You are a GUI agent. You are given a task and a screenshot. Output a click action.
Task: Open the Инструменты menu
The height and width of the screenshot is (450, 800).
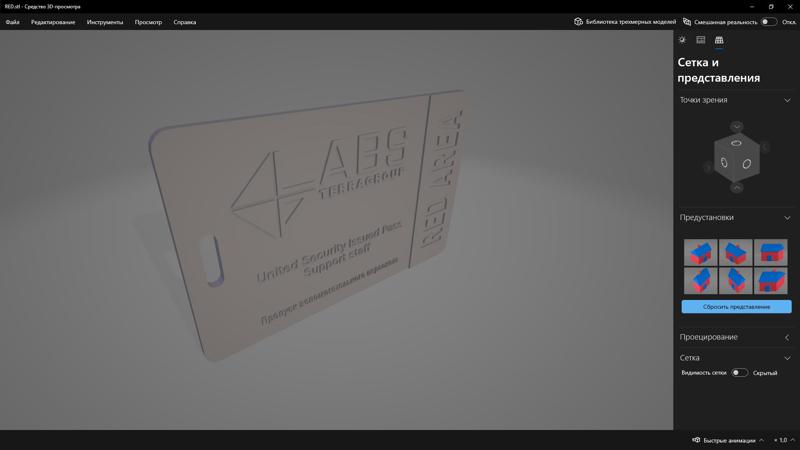coord(105,22)
